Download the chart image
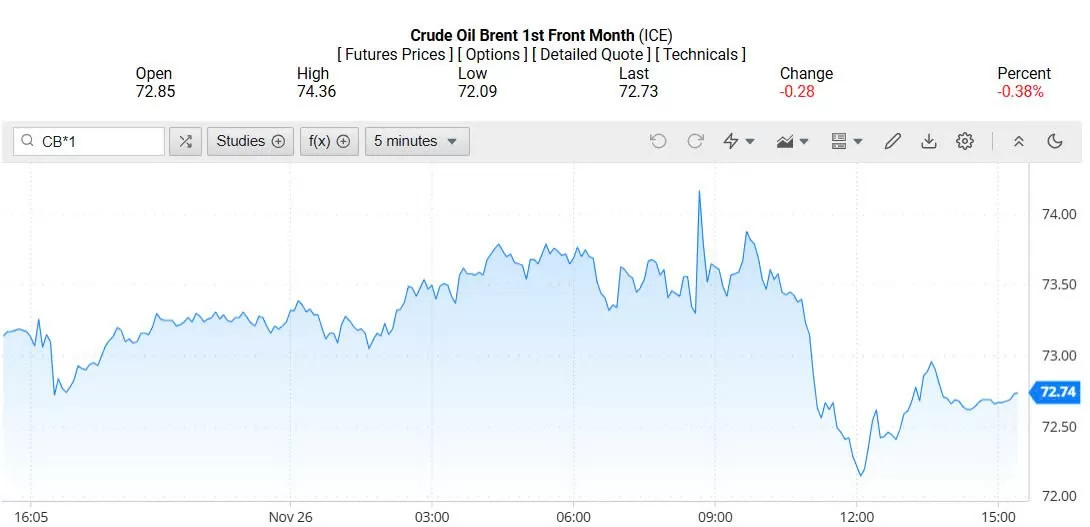Image resolution: width=1090 pixels, height=527 pixels. pyautogui.click(x=929, y=141)
